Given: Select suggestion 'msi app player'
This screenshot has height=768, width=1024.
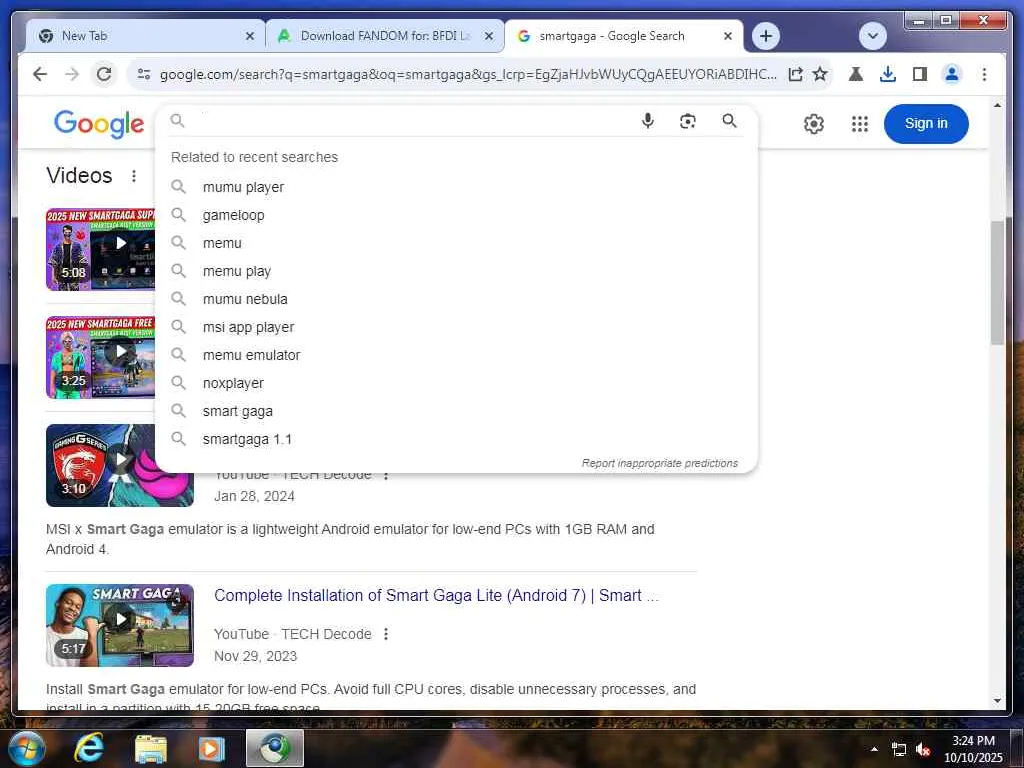Looking at the screenshot, I should [x=456, y=327].
